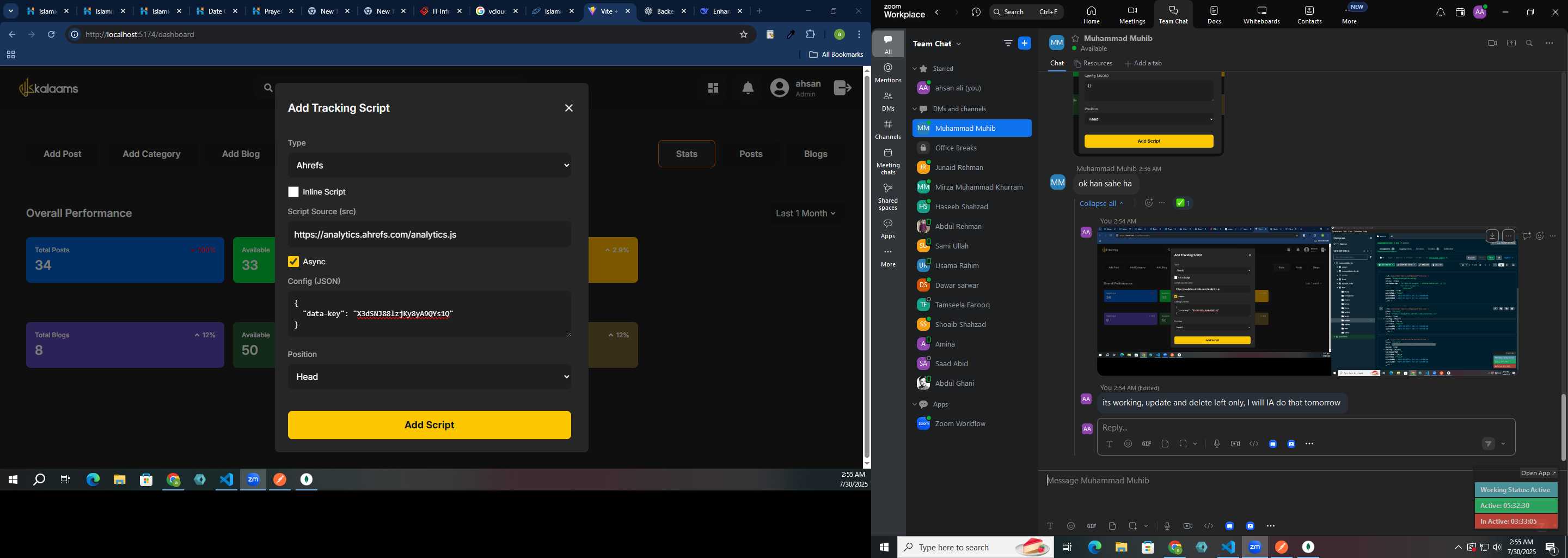1568x558 pixels.
Task: Open the Resources tab in chat
Action: (1093, 63)
